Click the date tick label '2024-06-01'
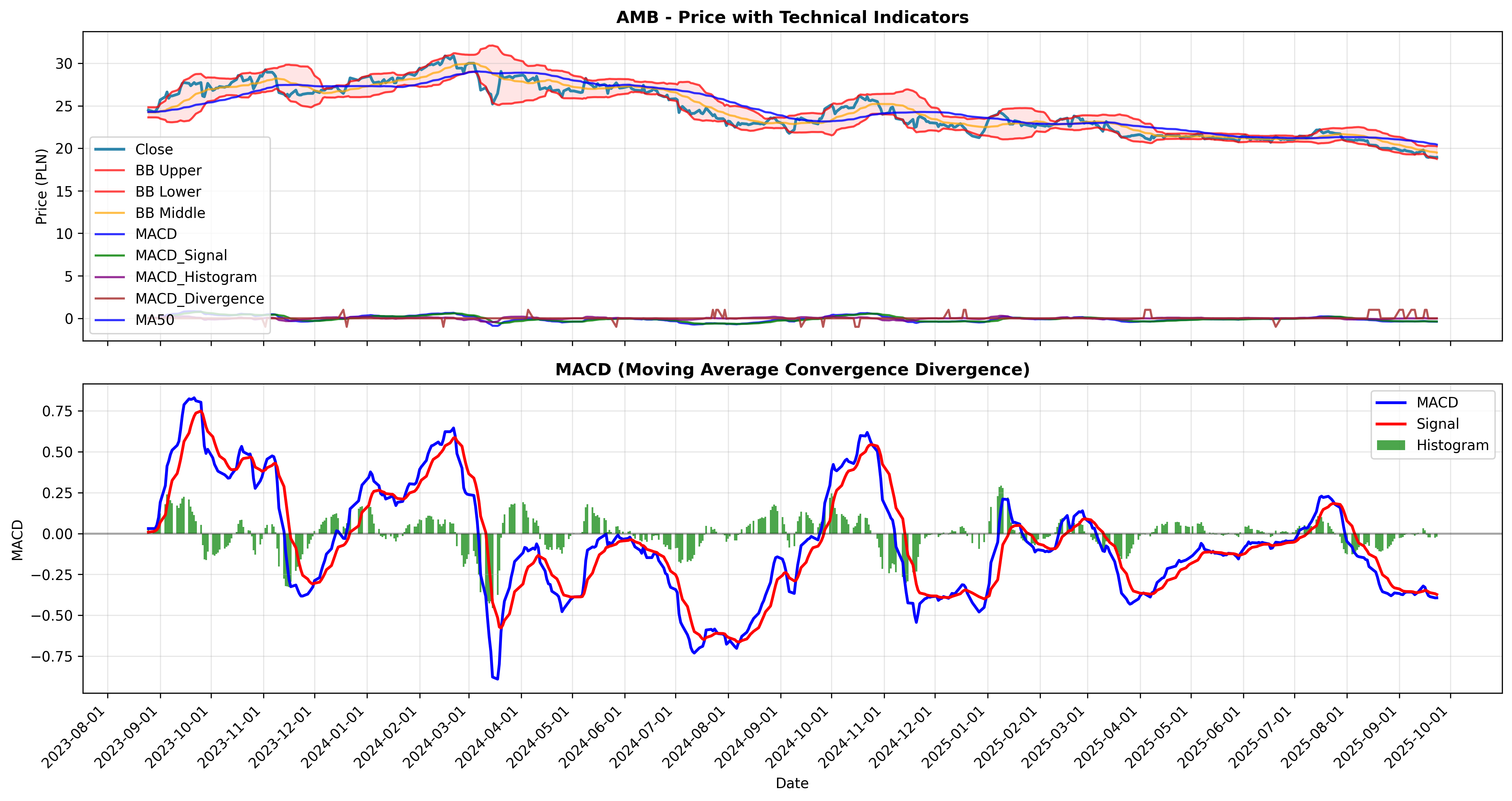The image size is (1512, 801). click(x=591, y=737)
